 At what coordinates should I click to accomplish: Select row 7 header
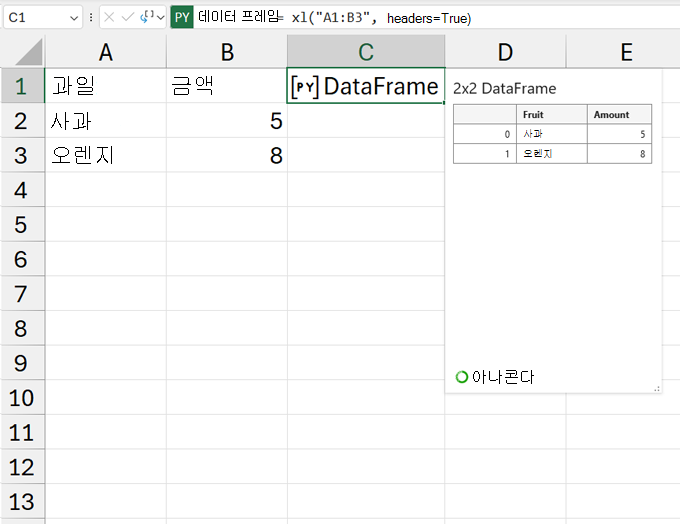coord(22,294)
